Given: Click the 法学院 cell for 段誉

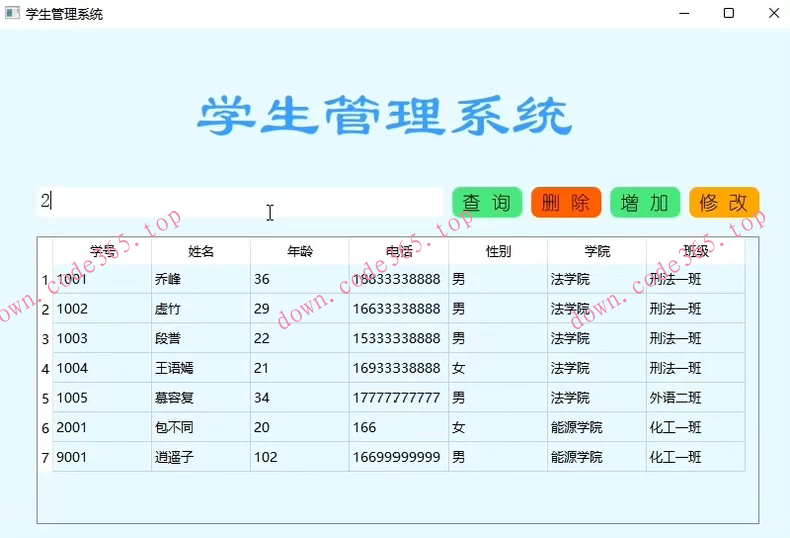Looking at the screenshot, I should pyautogui.click(x=597, y=339).
